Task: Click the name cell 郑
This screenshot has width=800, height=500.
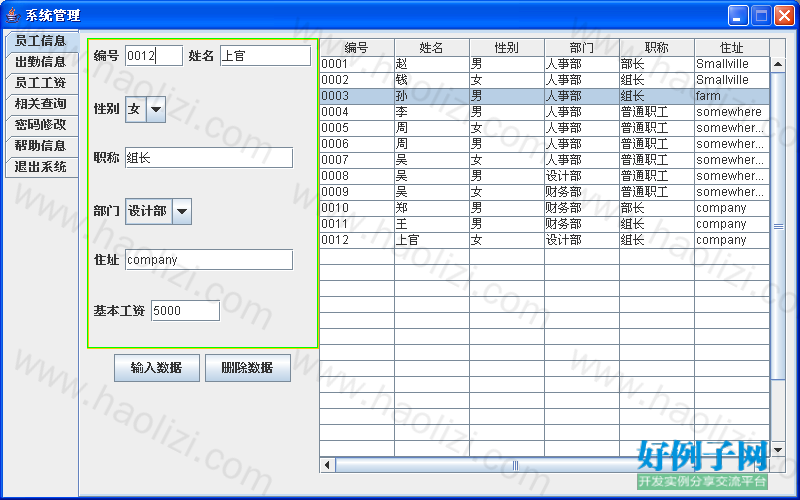Action: [432, 208]
